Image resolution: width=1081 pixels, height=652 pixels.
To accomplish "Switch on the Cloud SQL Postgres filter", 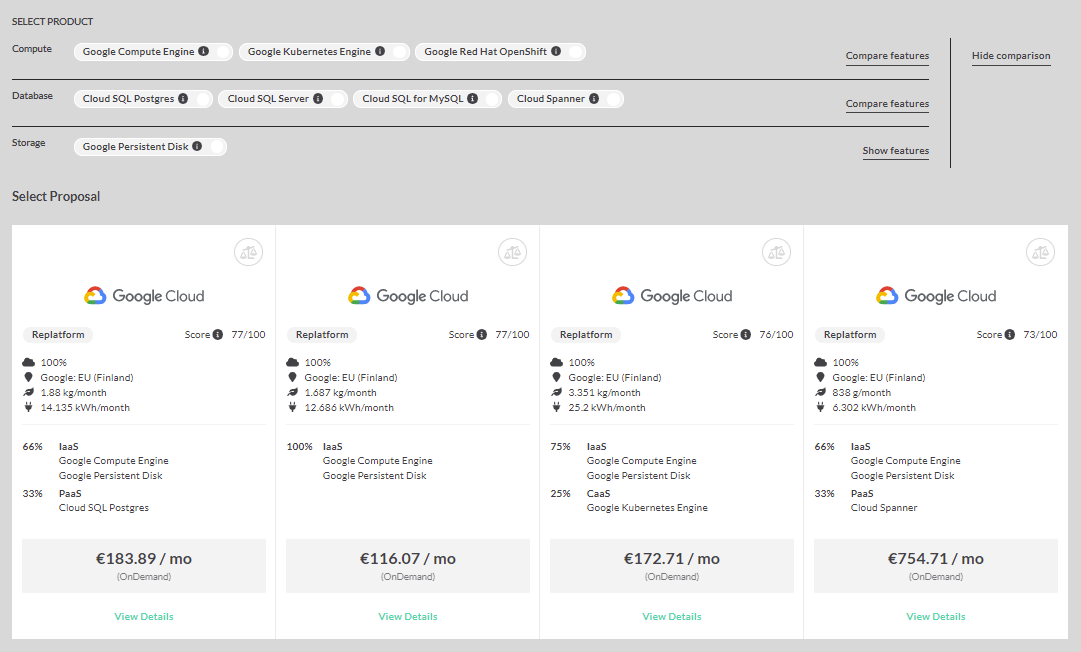I will 202,99.
